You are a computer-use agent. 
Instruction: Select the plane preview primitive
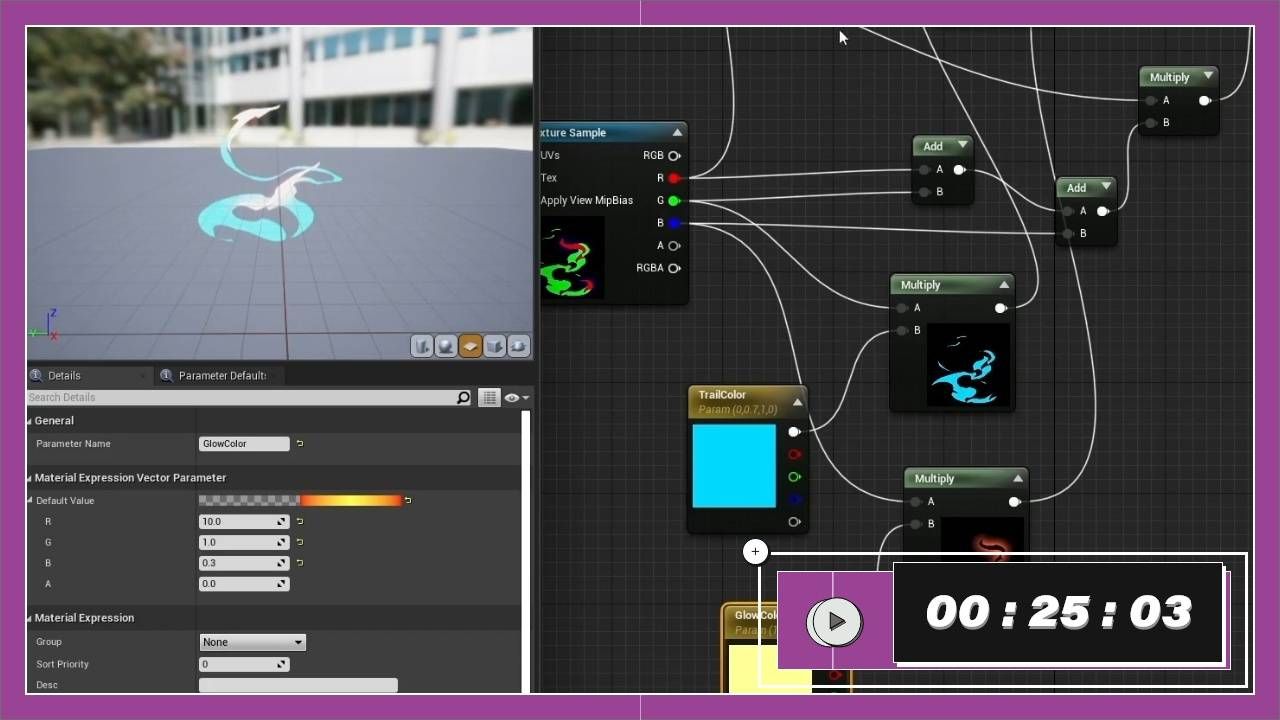pos(470,346)
